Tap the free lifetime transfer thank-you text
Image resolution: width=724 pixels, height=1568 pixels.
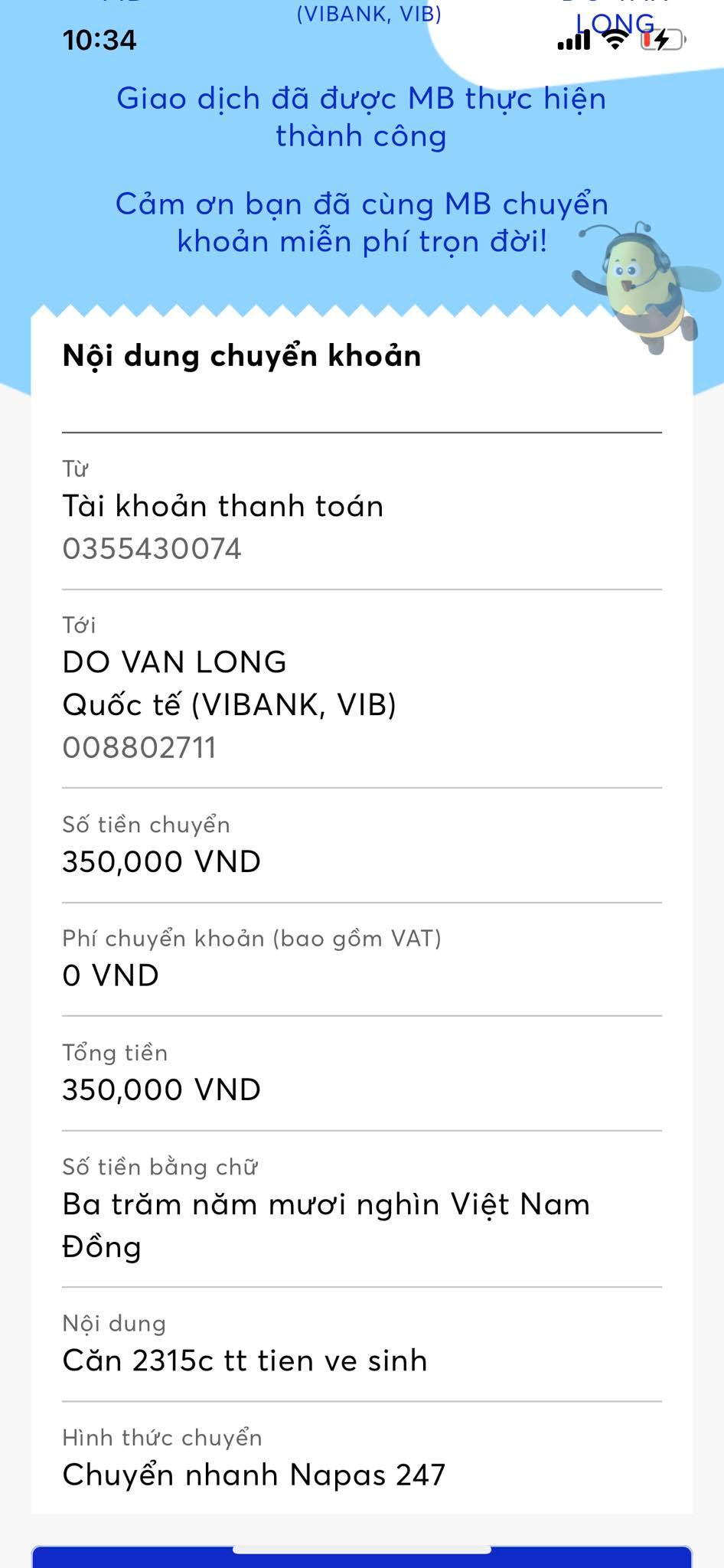361,222
